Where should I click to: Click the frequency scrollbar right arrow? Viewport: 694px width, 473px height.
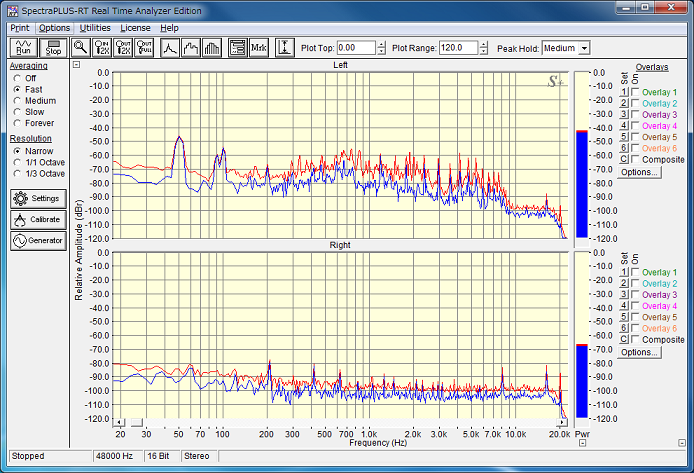563,422
